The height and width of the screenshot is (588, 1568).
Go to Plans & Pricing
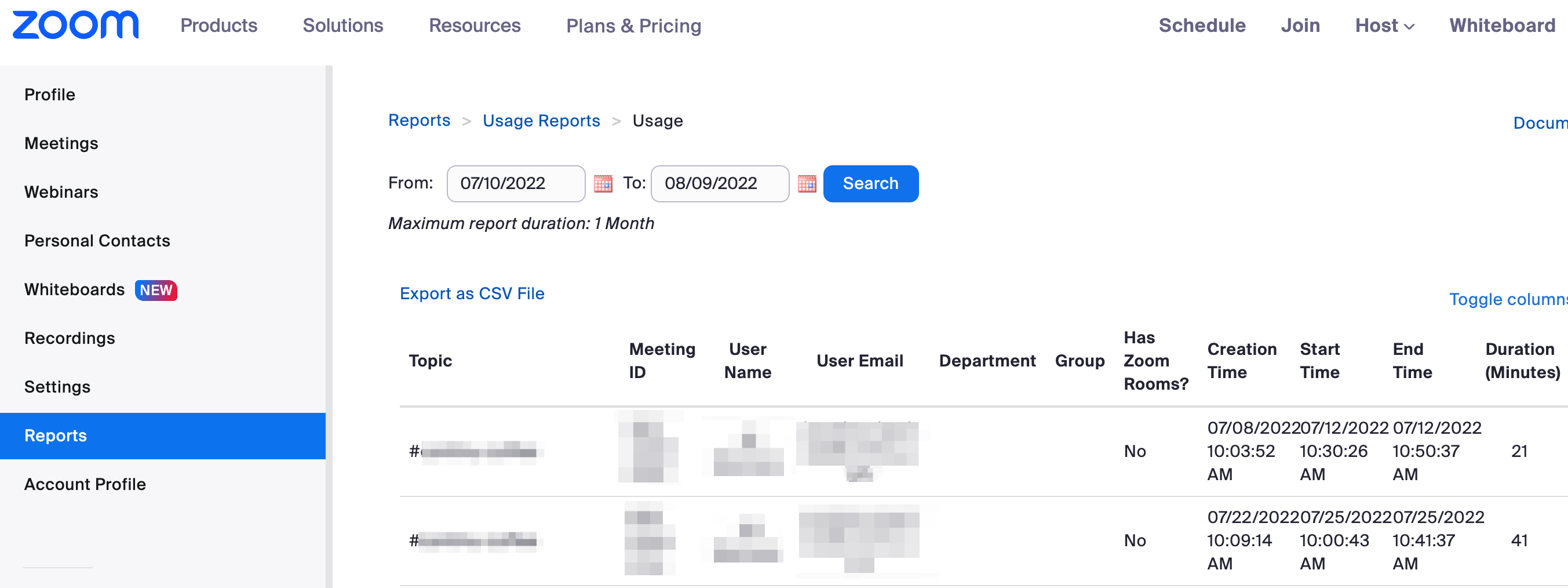634,26
